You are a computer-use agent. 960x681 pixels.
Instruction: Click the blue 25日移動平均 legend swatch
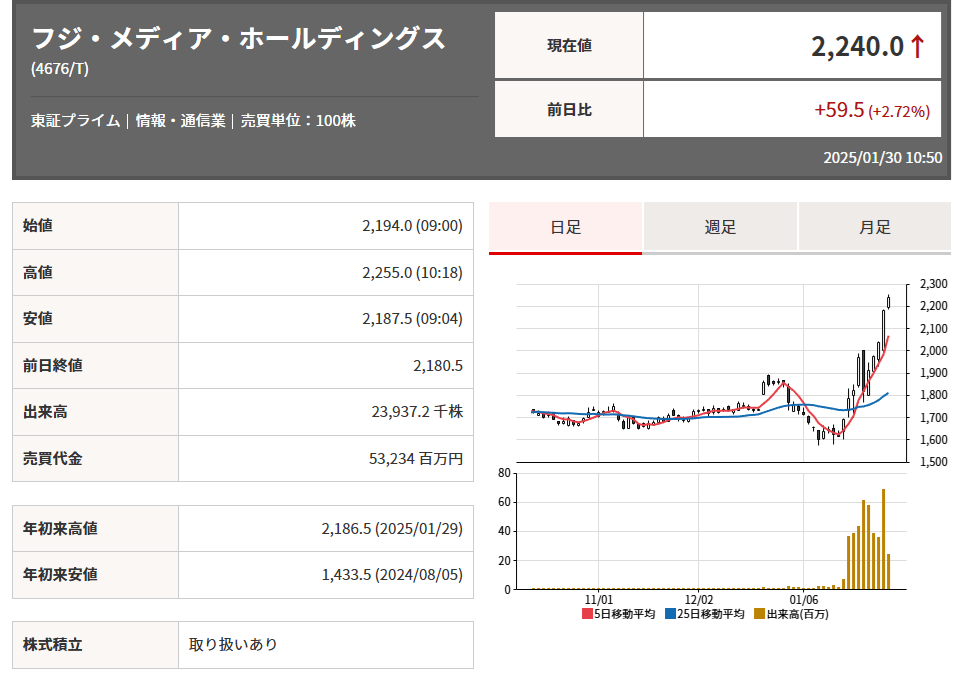[670, 614]
